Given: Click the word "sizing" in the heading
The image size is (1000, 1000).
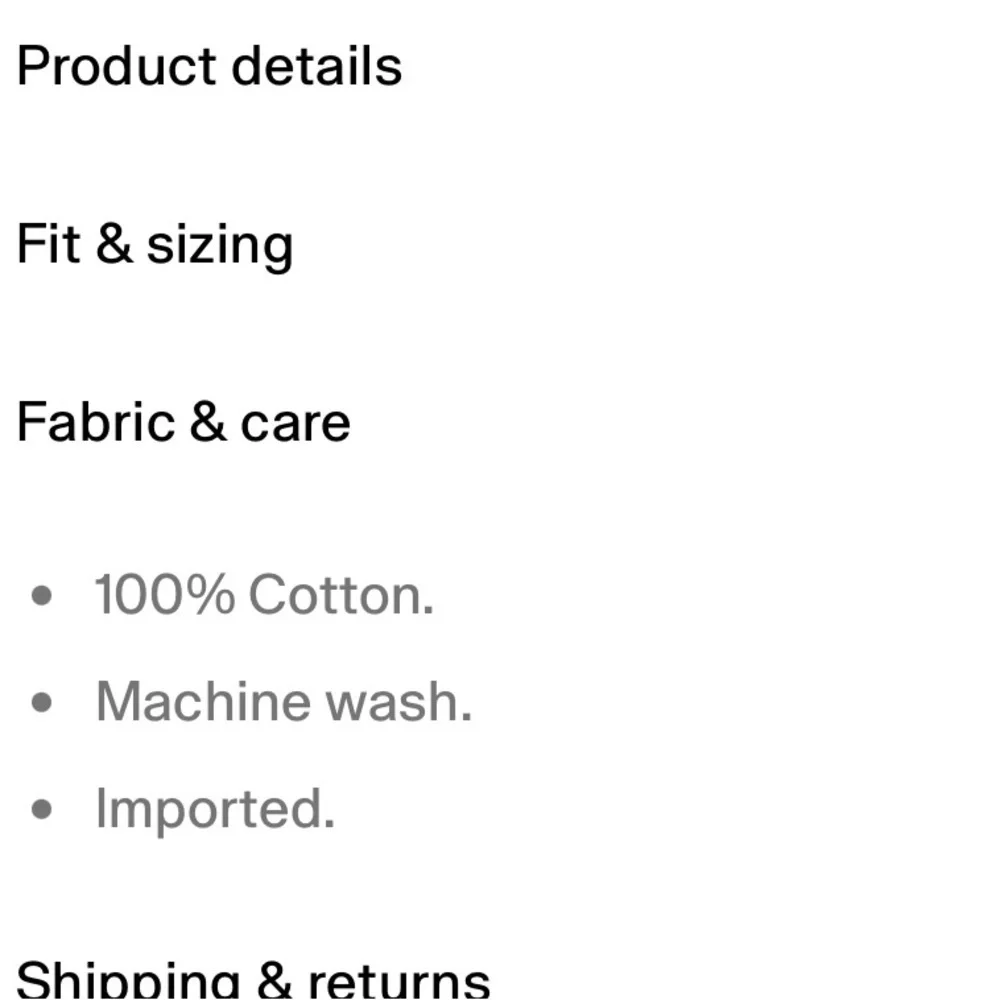Looking at the screenshot, I should (x=221, y=247).
